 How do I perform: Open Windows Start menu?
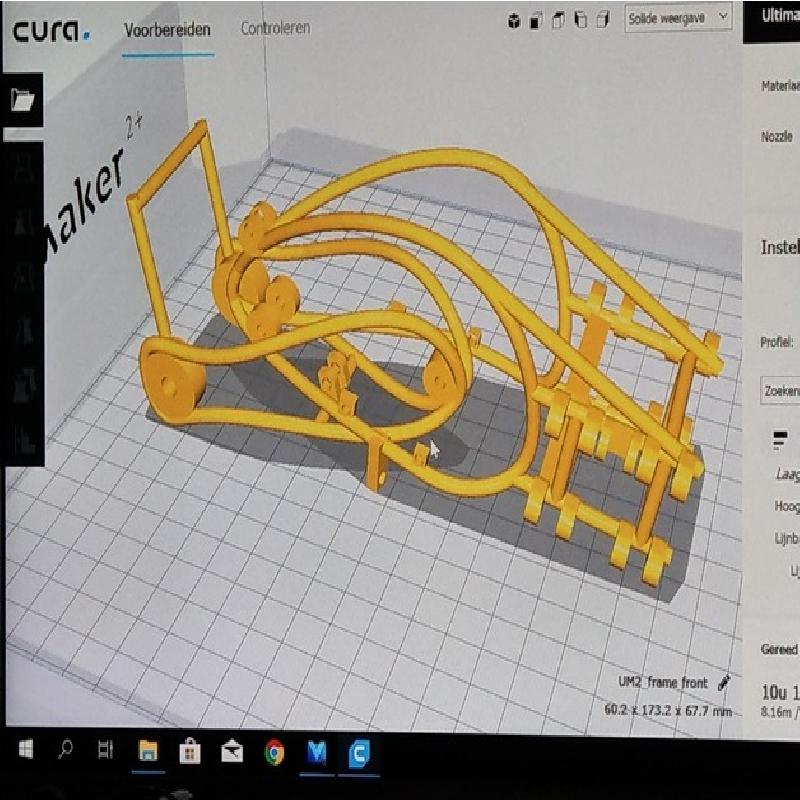pos(25,750)
